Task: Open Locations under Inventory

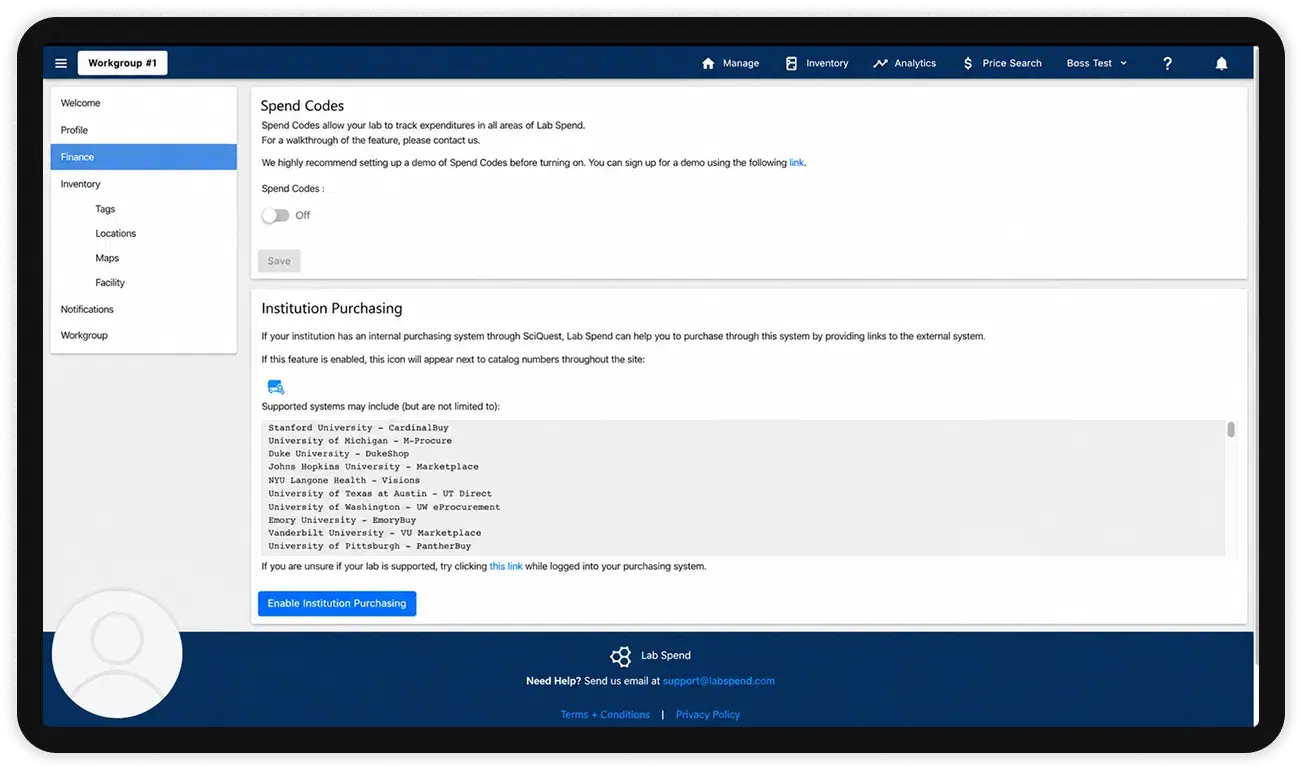Action: 116,233
